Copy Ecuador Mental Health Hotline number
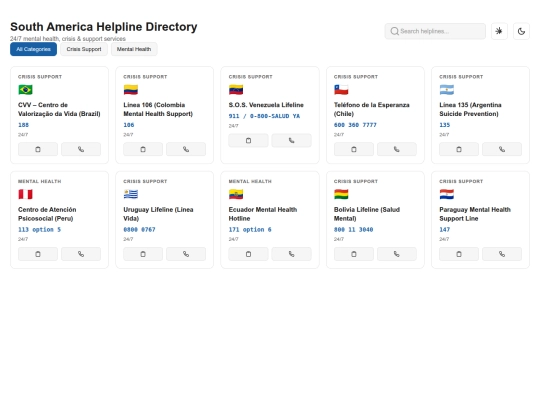Image resolution: width=540 pixels, height=405 pixels. point(248,254)
